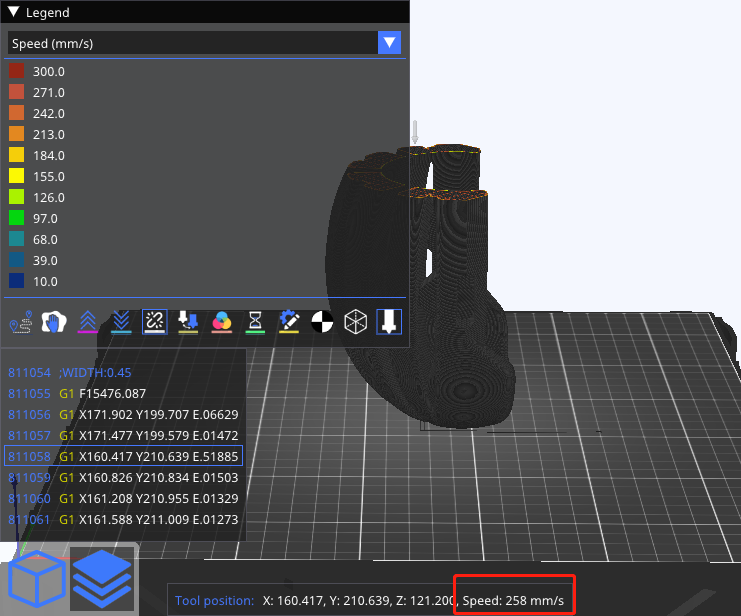The width and height of the screenshot is (741, 616).
Task: Disable seams visibility toggle
Action: pyautogui.click(x=154, y=321)
